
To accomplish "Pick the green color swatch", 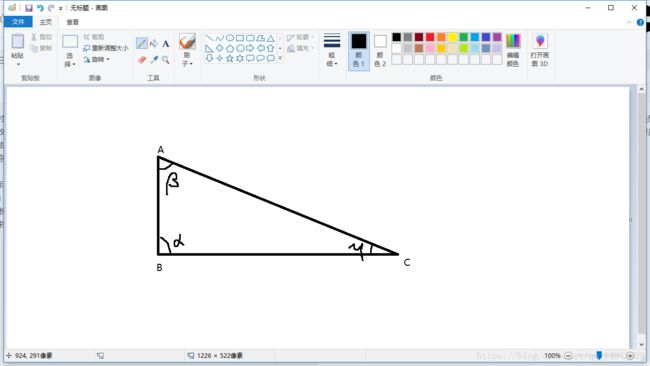I will (x=463, y=37).
